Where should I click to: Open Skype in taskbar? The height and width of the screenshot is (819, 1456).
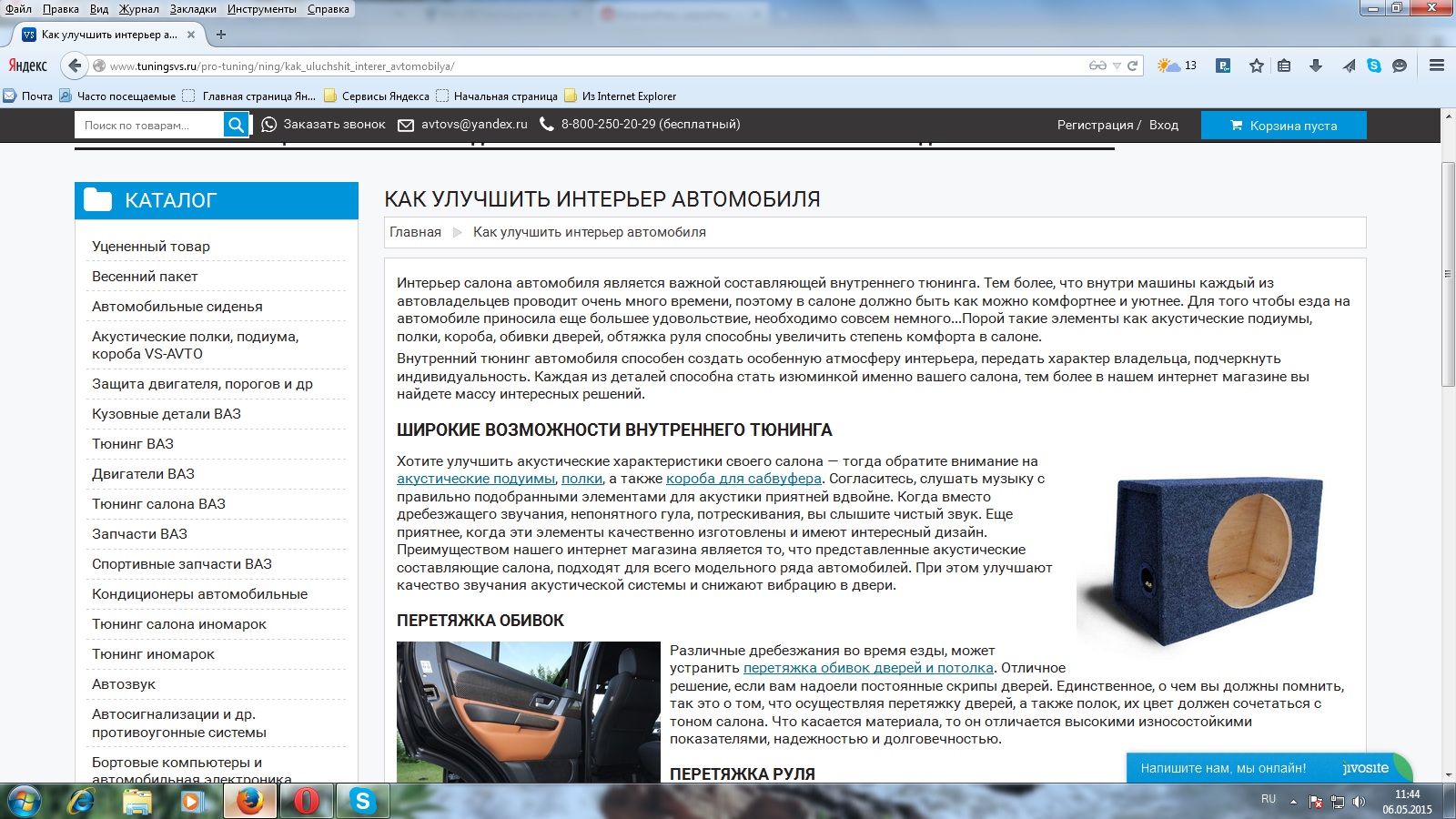tap(362, 801)
